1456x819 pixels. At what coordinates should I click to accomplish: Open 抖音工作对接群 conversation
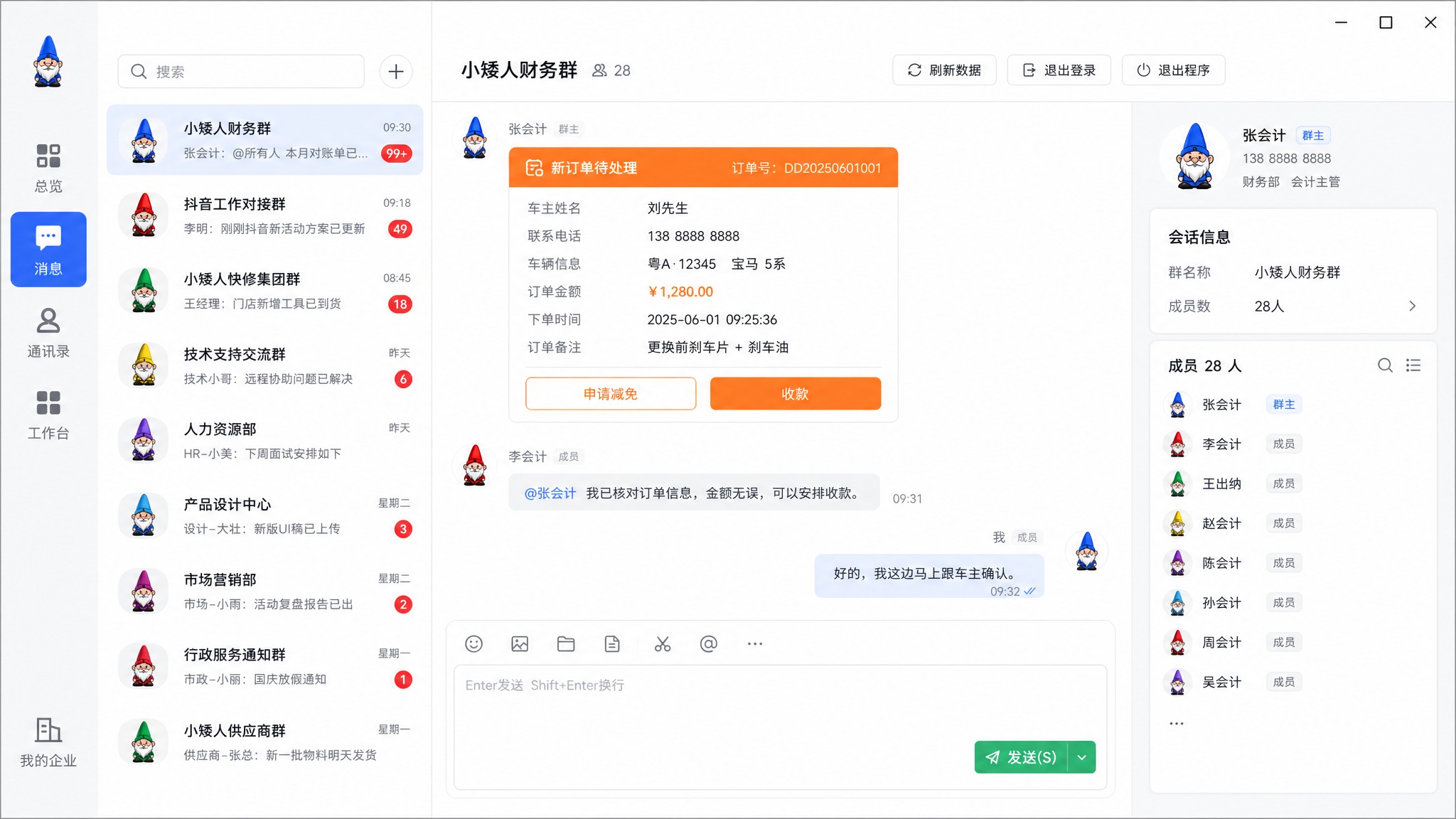click(x=264, y=216)
